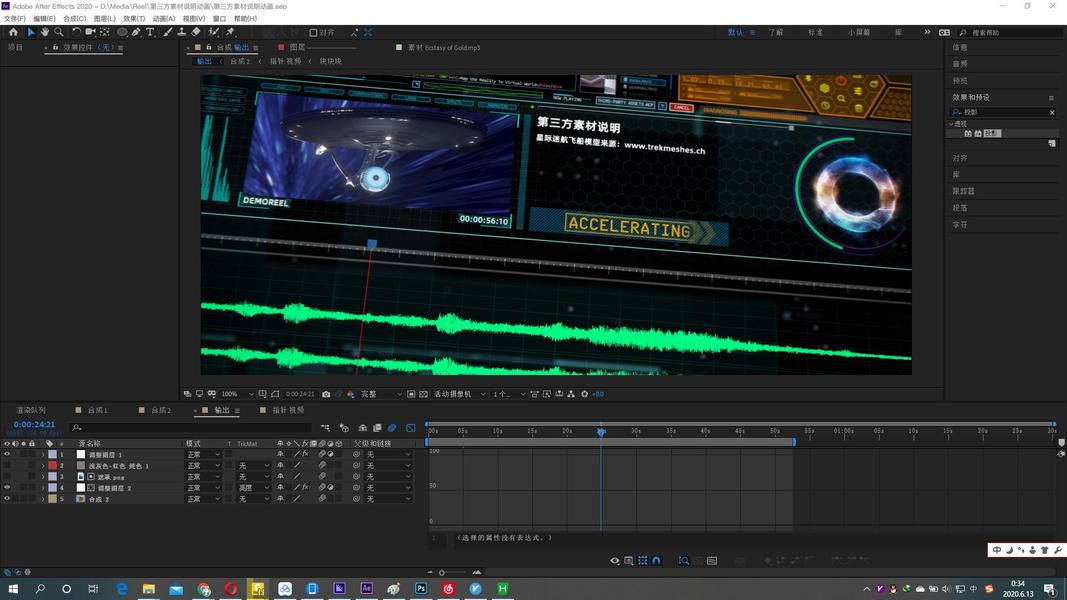1067x600 pixels.
Task: Open the composition flowchart icon in viewer
Action: click(571, 394)
